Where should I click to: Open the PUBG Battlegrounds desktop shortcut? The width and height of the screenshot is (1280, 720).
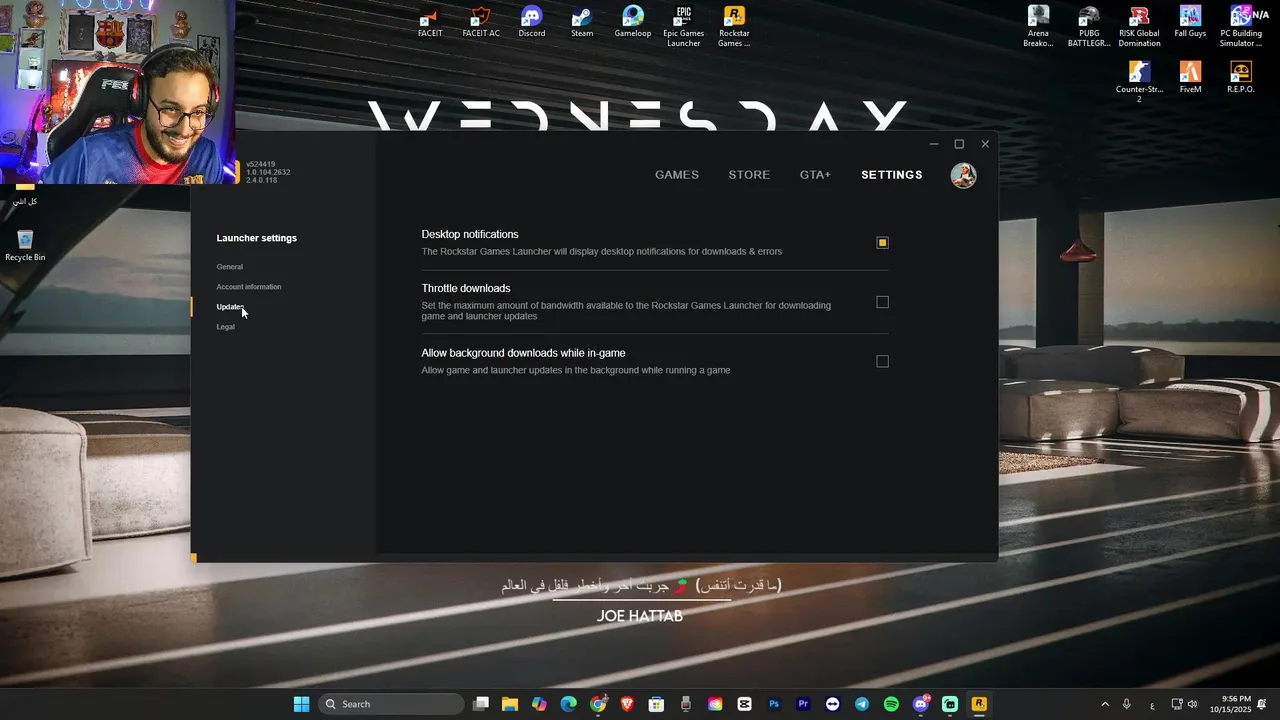click(x=1089, y=27)
